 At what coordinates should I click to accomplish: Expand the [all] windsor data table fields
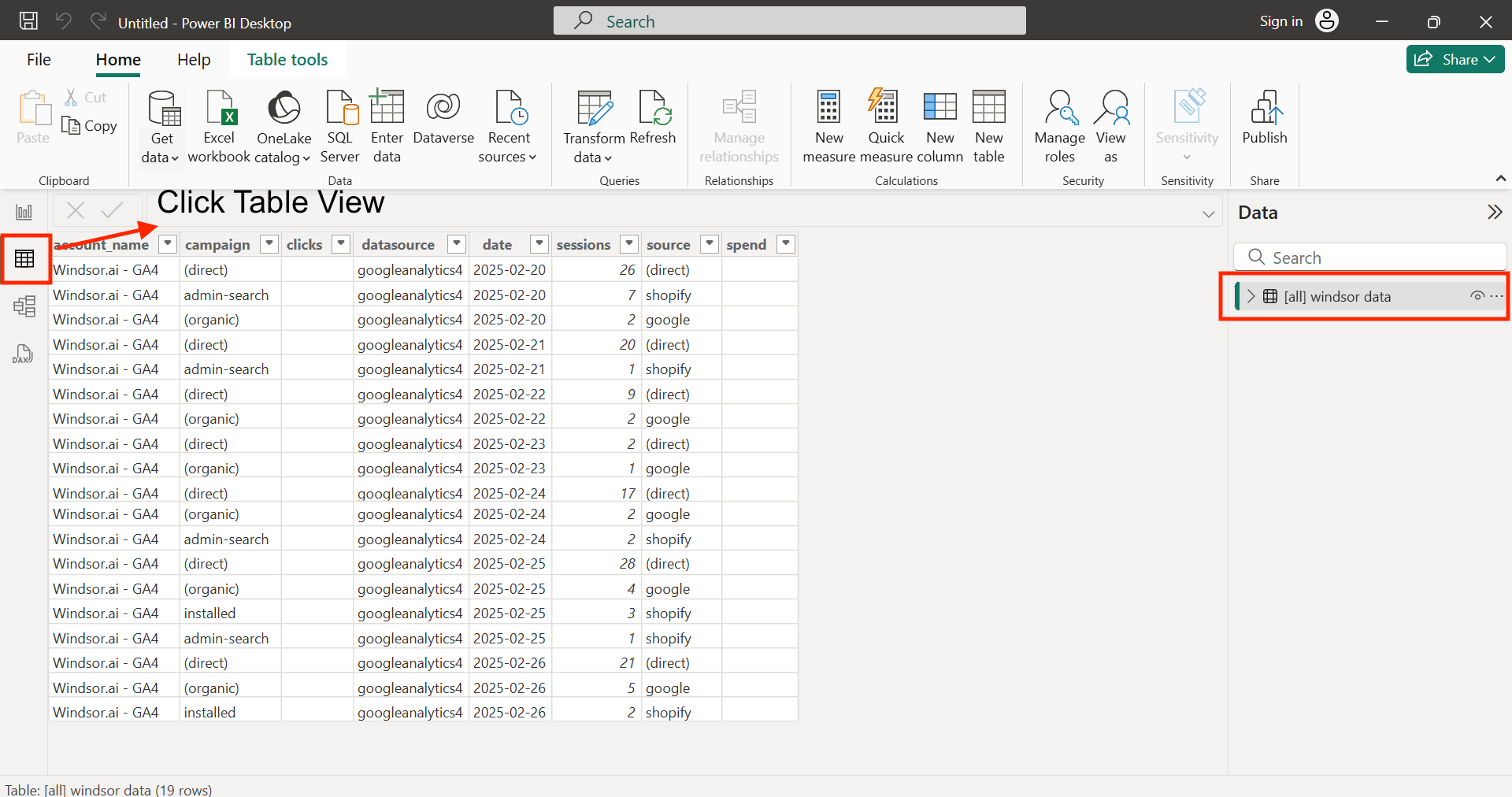[1251, 296]
